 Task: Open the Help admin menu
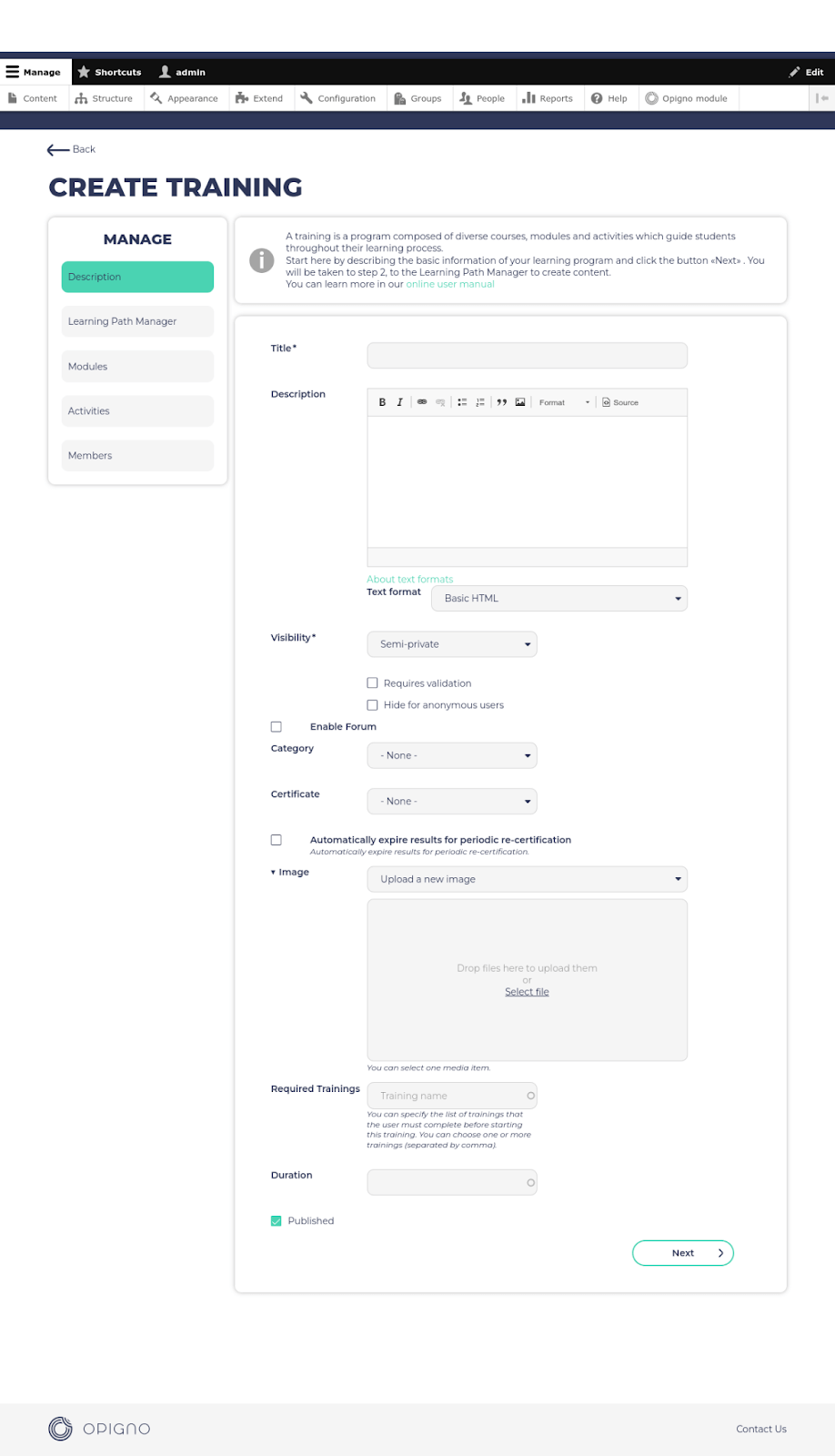point(609,98)
